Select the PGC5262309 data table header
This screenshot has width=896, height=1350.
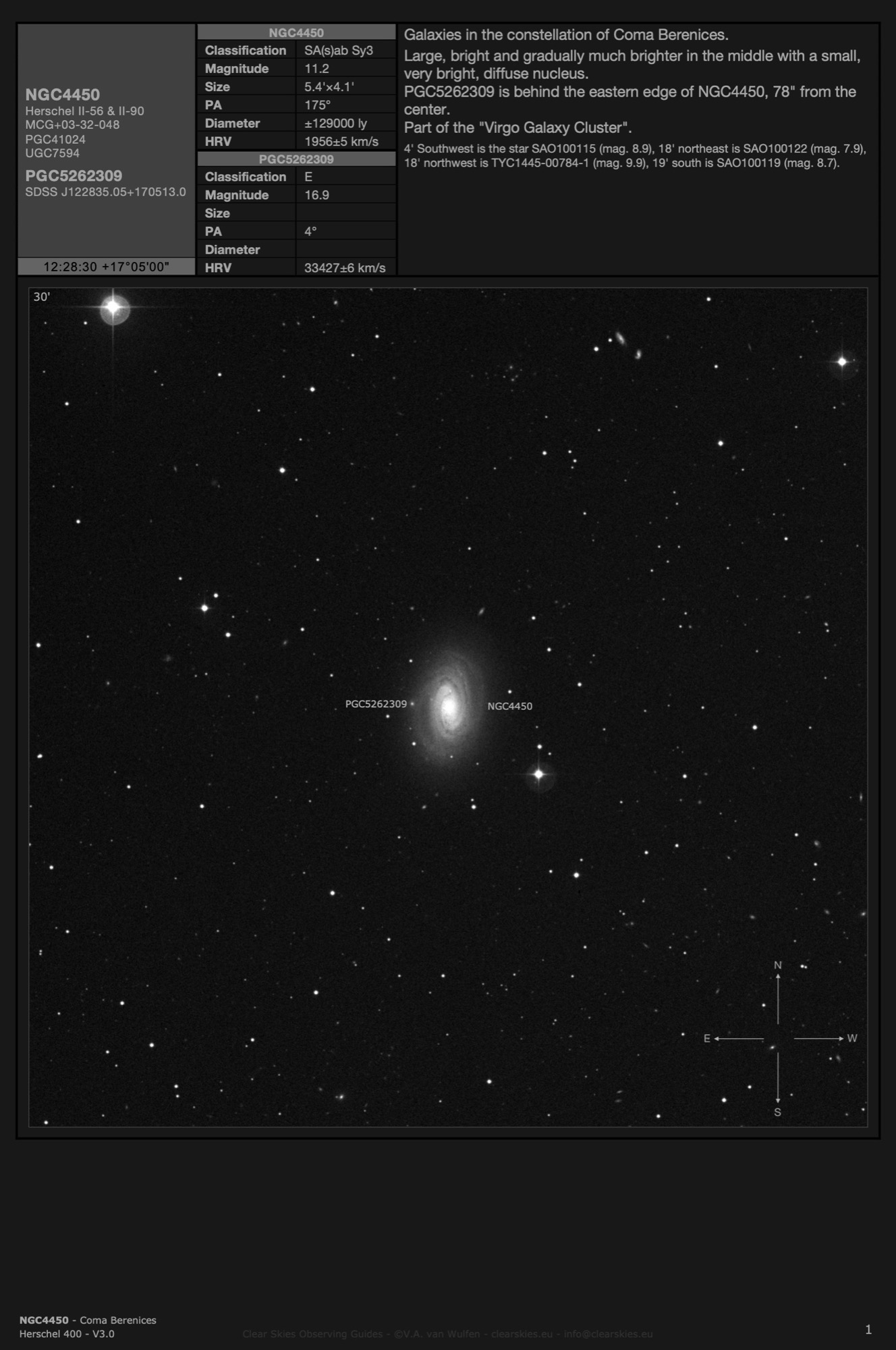296,159
